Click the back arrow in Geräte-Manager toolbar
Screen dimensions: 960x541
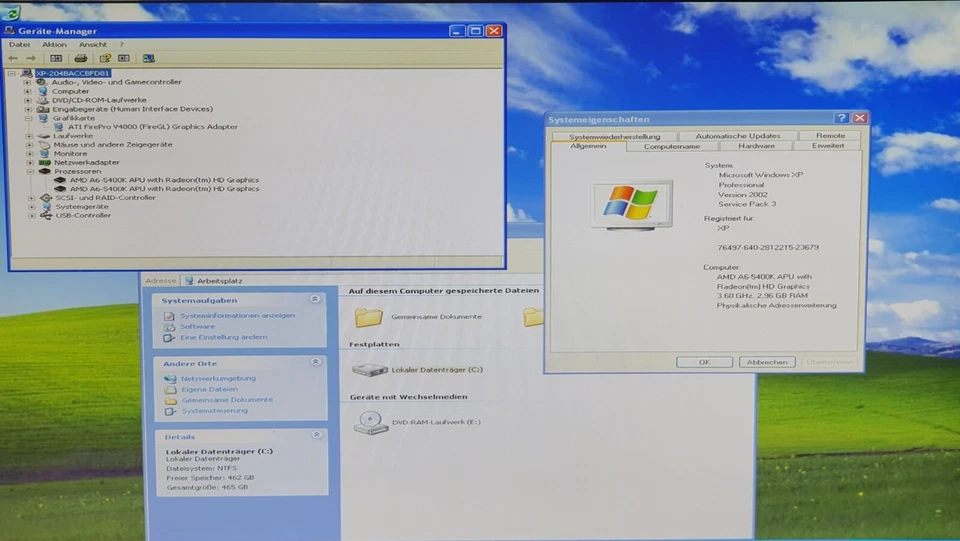point(13,58)
